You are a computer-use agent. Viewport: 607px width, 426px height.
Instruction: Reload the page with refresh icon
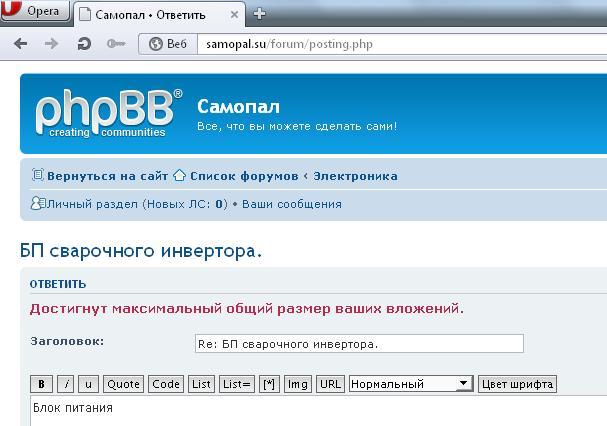click(84, 44)
